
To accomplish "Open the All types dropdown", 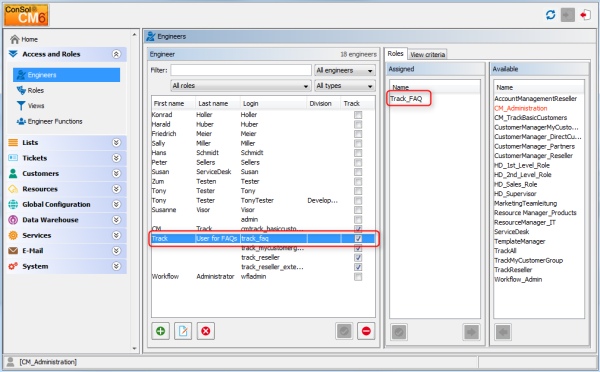I will click(x=344, y=86).
